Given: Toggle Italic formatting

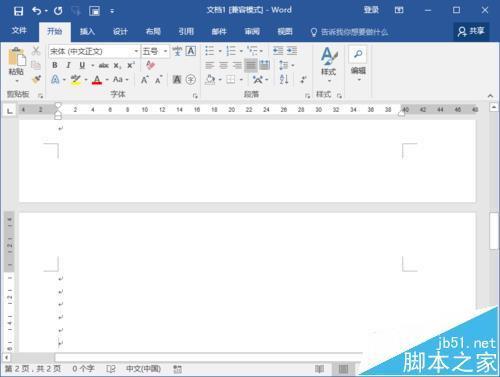Looking at the screenshot, I should click(x=68, y=65).
